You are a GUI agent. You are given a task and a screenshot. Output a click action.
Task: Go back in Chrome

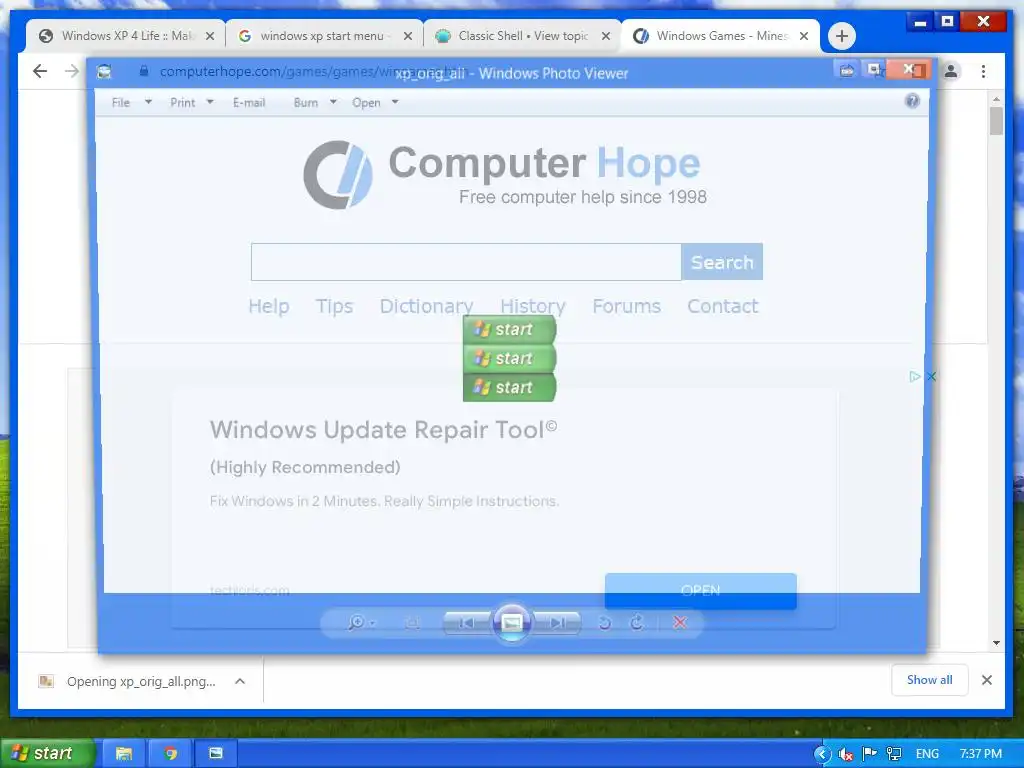[40, 71]
